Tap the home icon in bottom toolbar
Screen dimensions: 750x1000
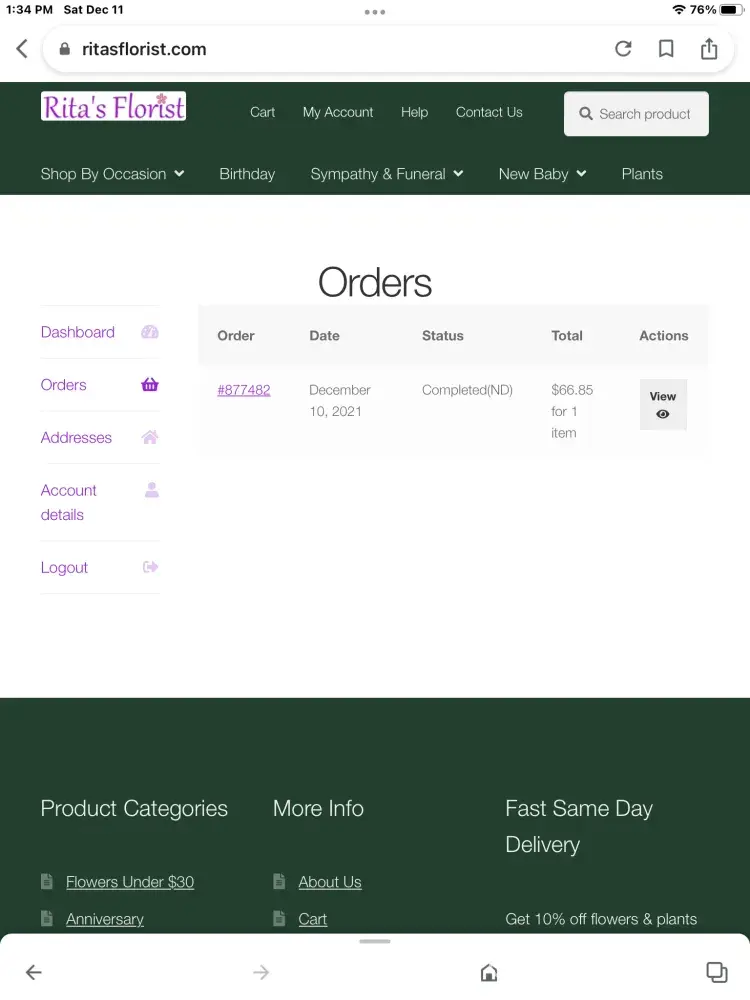[x=489, y=972]
